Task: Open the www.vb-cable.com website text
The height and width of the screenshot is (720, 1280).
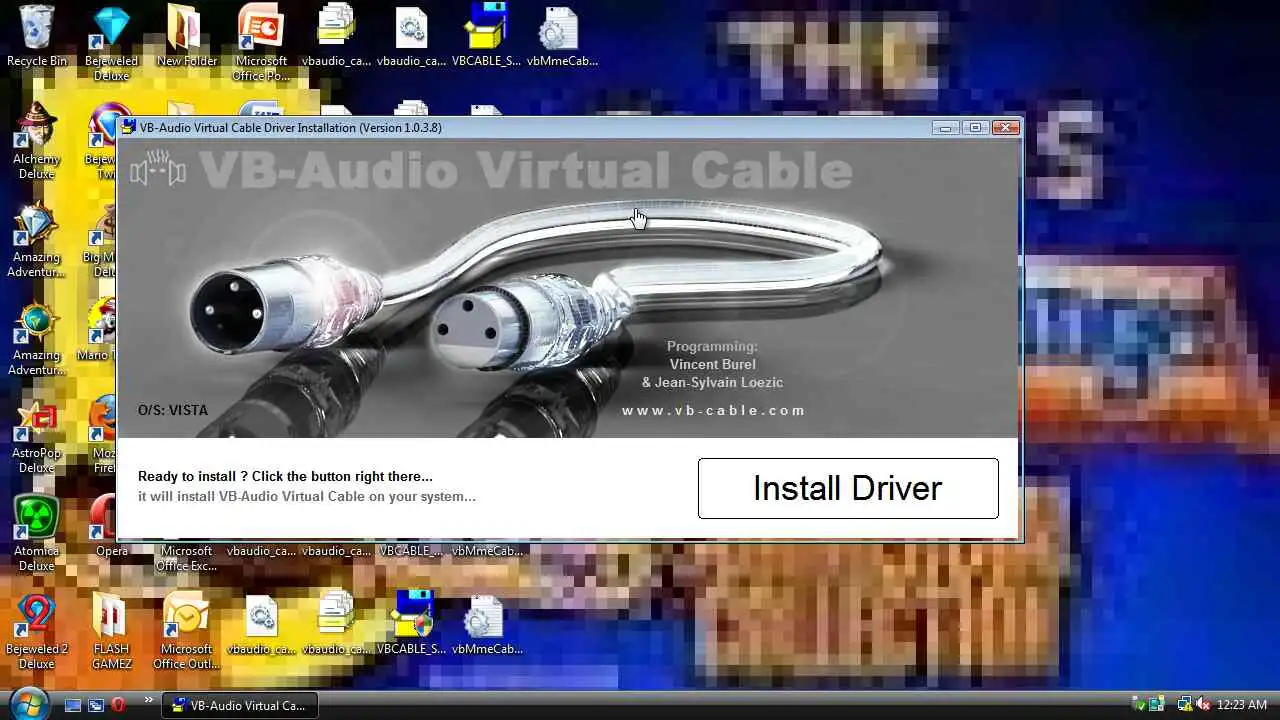Action: point(713,410)
